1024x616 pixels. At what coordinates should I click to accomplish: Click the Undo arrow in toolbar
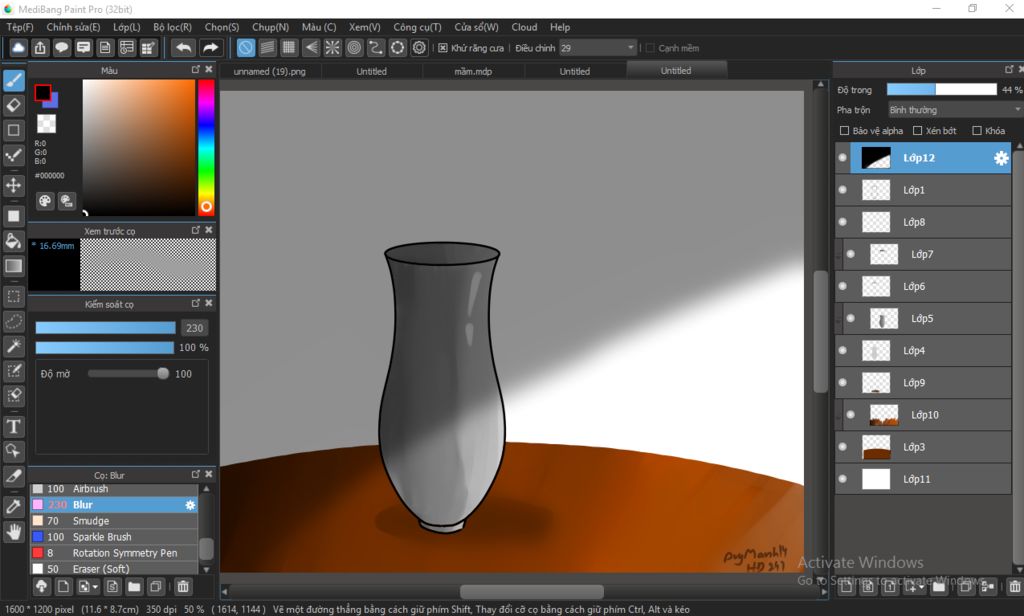[183, 48]
